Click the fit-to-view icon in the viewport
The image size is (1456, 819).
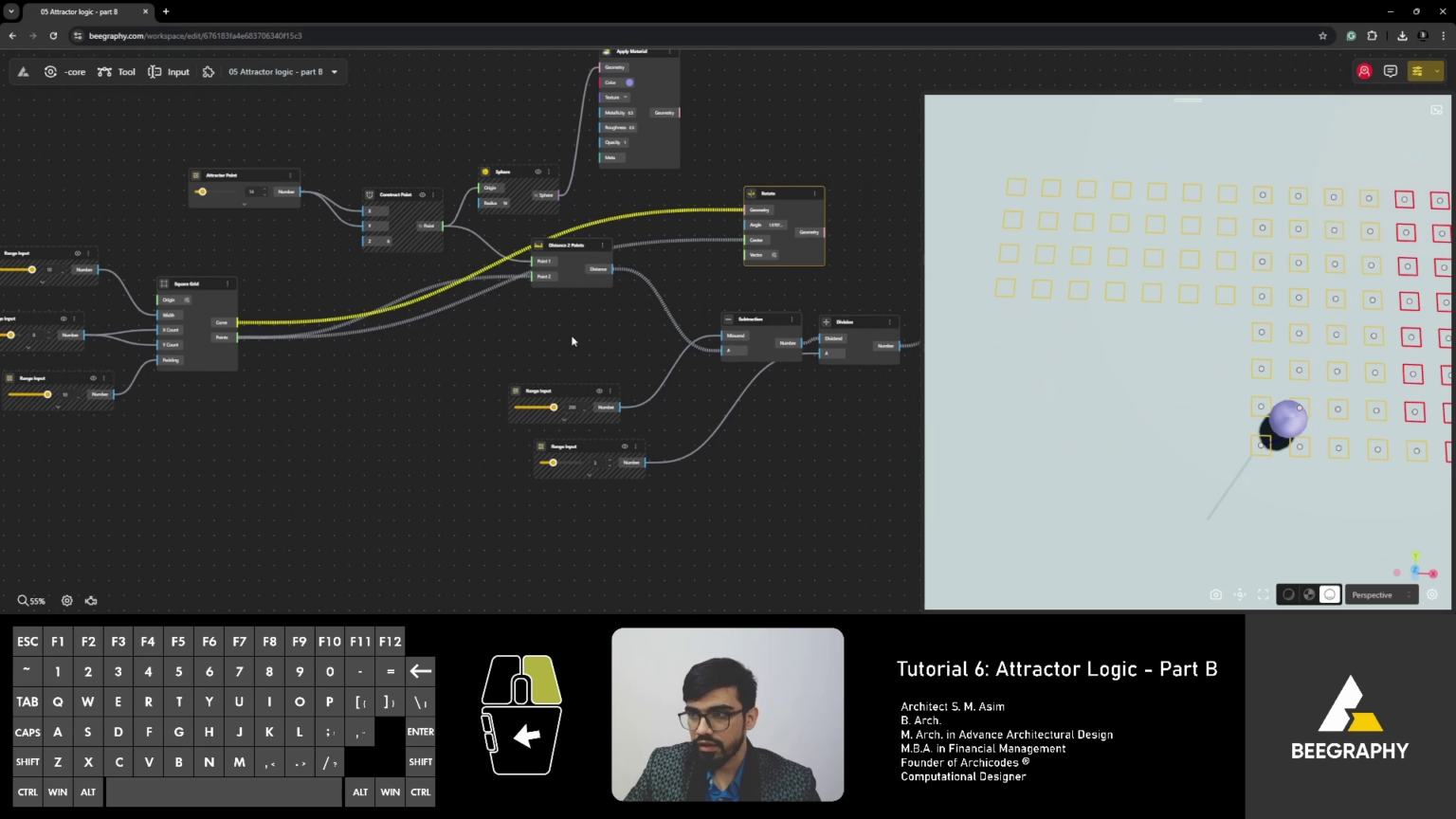[x=1263, y=594]
